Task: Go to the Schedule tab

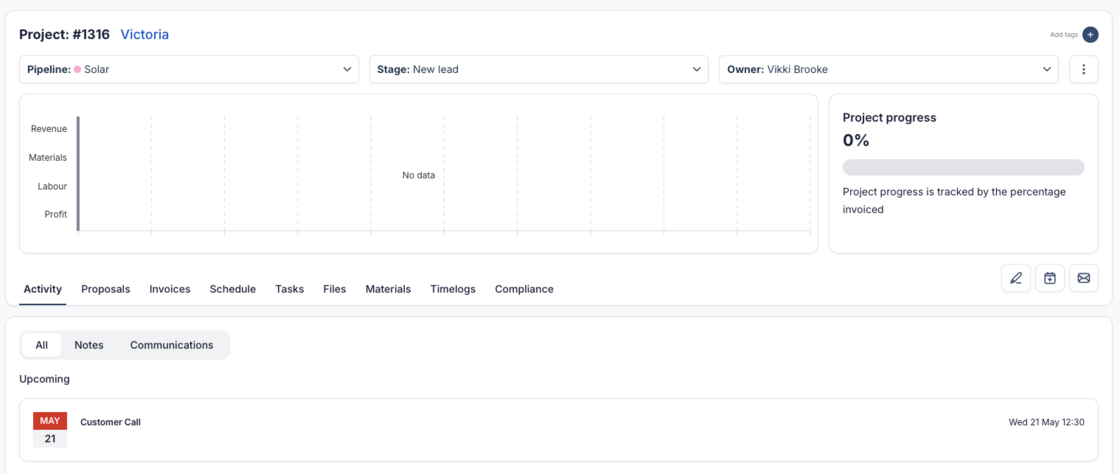Action: coord(232,289)
